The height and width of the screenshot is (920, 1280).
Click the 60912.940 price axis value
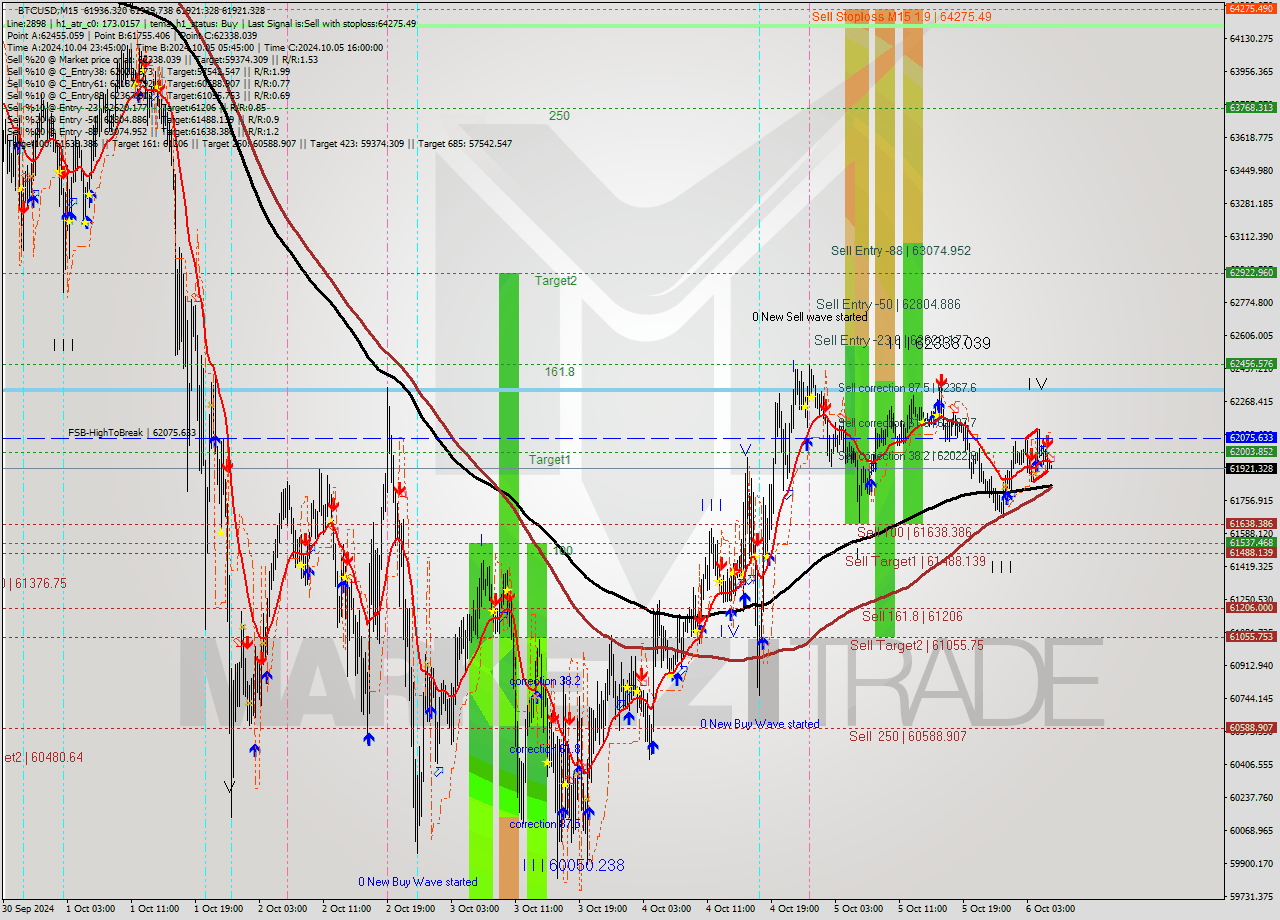(1251, 666)
